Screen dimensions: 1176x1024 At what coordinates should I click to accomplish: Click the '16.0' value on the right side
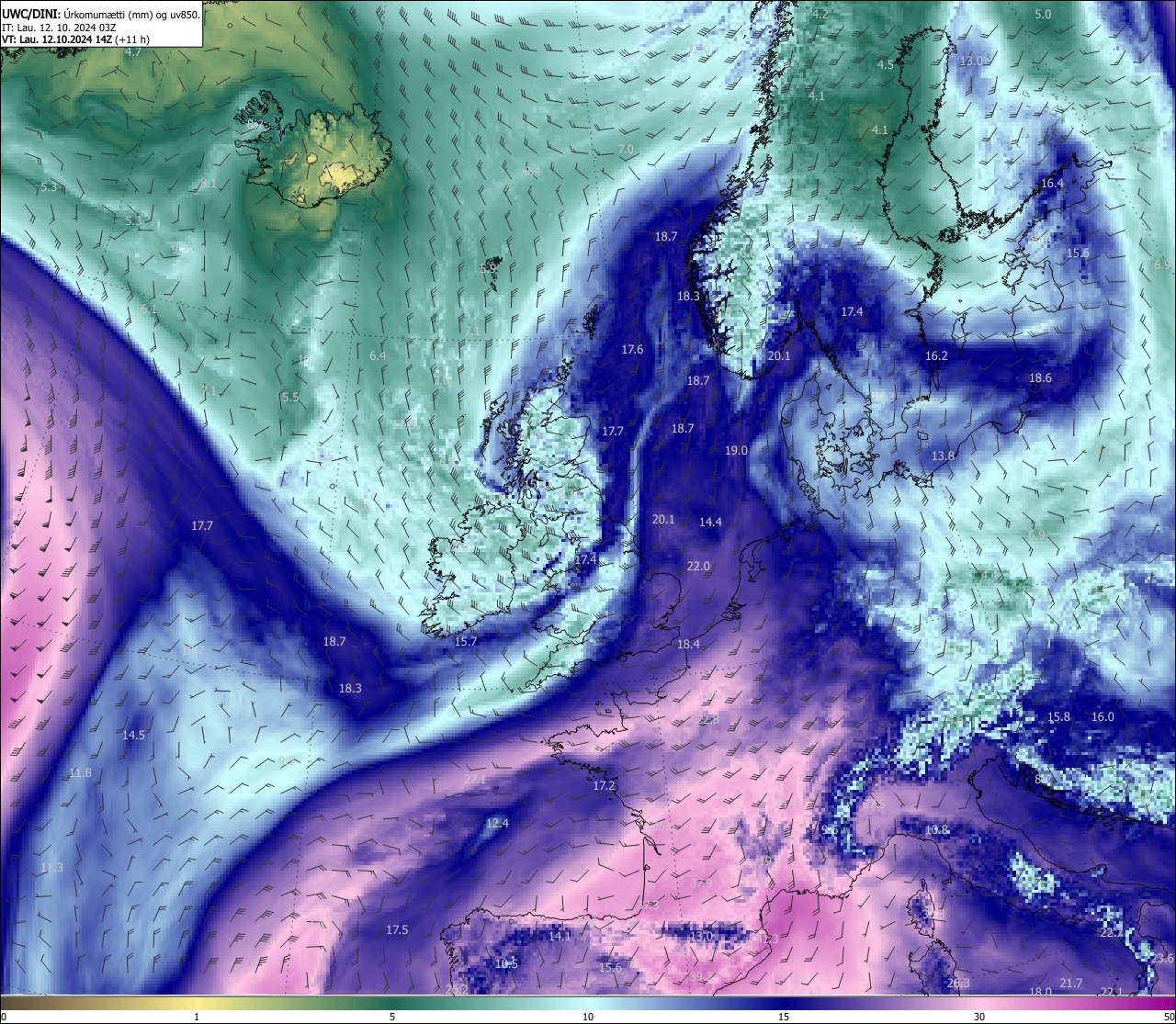click(x=1102, y=717)
